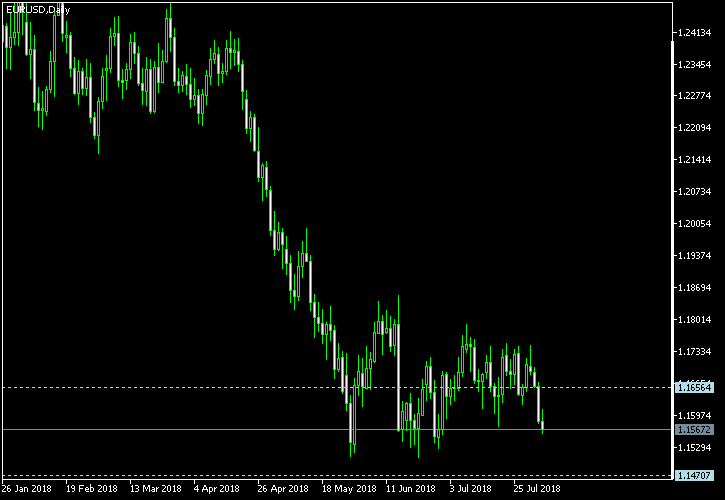Viewport: 725px width, 500px height.
Task: Click the 1.18014 price scale value
Action: pos(694,320)
